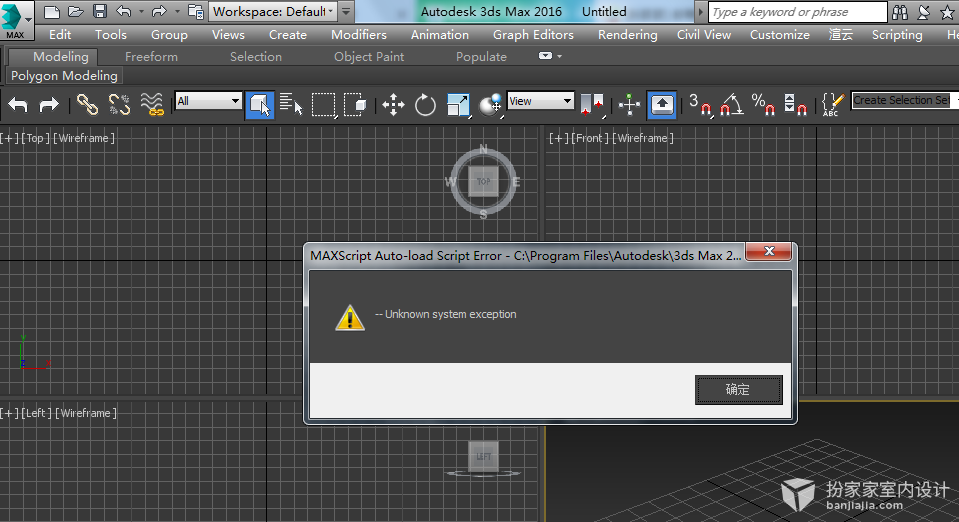The width and height of the screenshot is (959, 522).
Task: Click Use Pivot Point Center icon
Action: pyautogui.click(x=592, y=105)
